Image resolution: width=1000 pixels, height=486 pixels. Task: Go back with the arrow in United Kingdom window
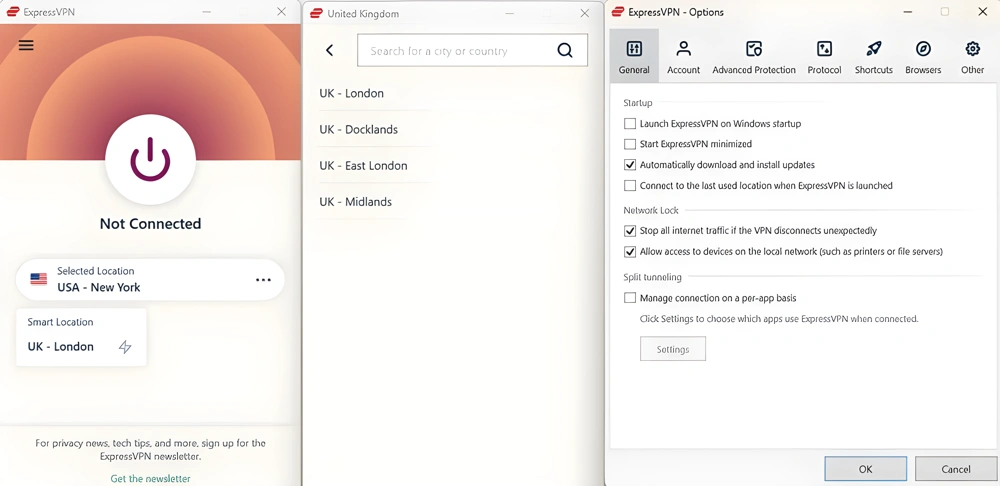pos(330,50)
